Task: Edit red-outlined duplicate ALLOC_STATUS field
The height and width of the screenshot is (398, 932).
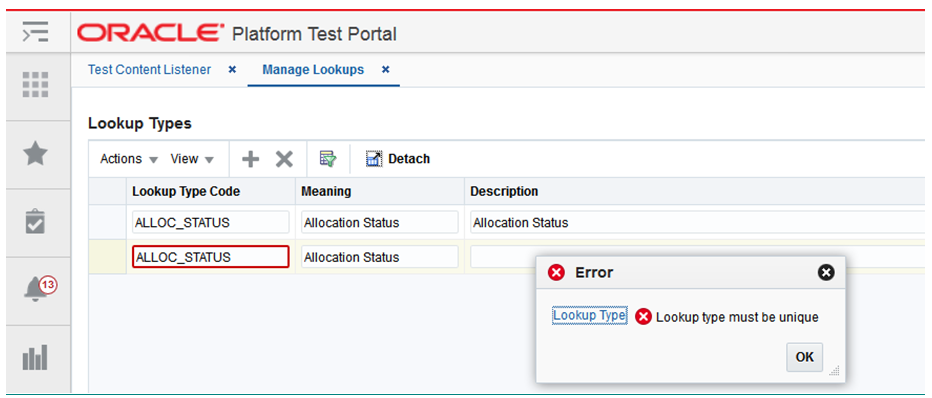Action: (210, 257)
